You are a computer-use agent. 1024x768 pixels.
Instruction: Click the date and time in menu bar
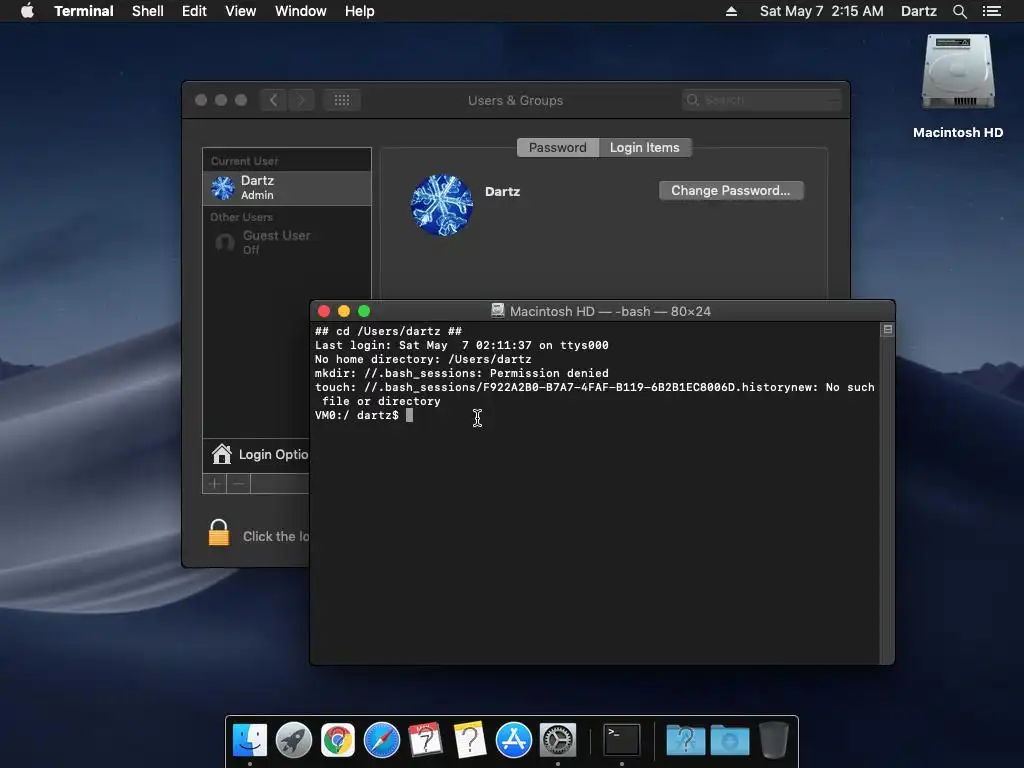pos(822,11)
